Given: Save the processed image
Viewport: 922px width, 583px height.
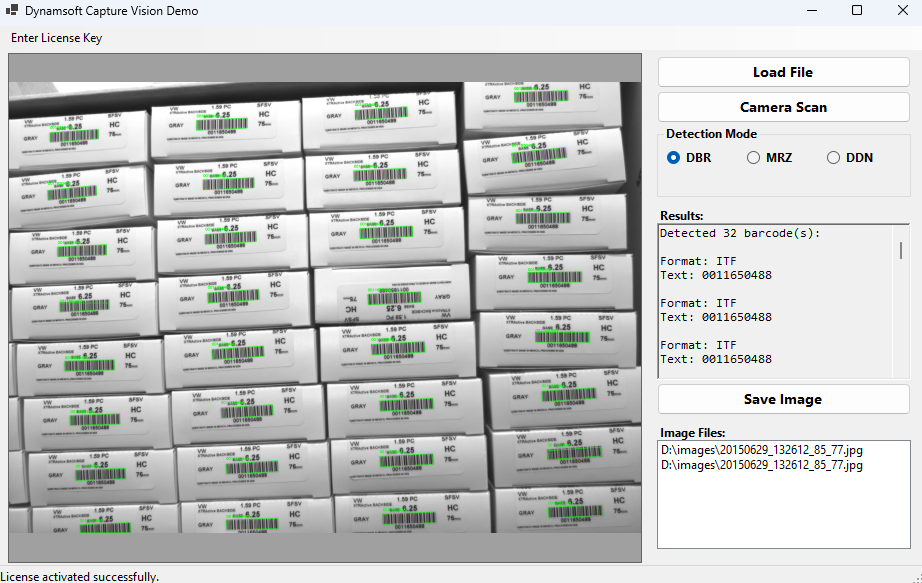Looking at the screenshot, I should pos(783,398).
